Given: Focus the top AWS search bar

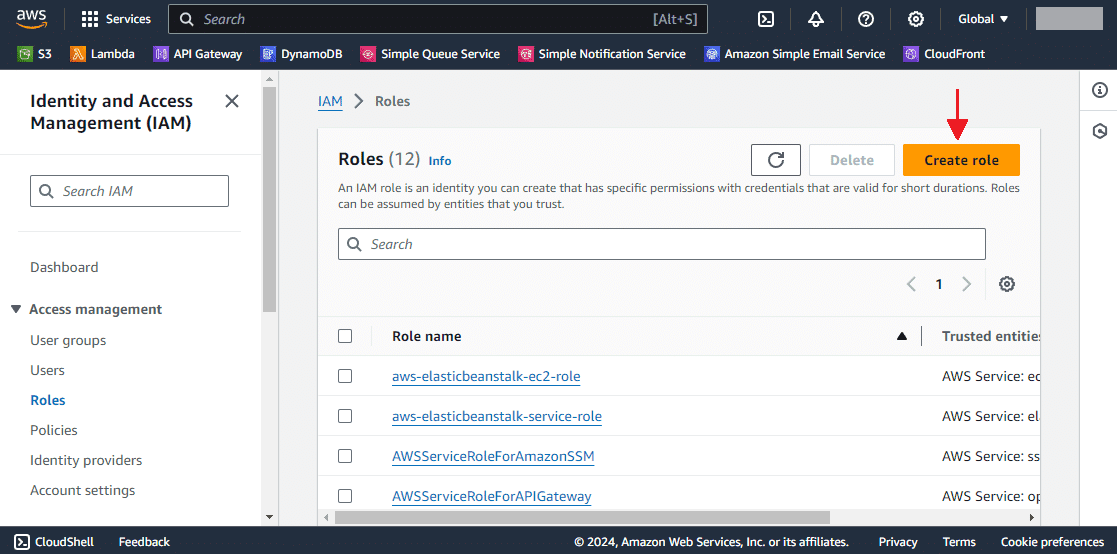Looking at the screenshot, I should point(437,19).
